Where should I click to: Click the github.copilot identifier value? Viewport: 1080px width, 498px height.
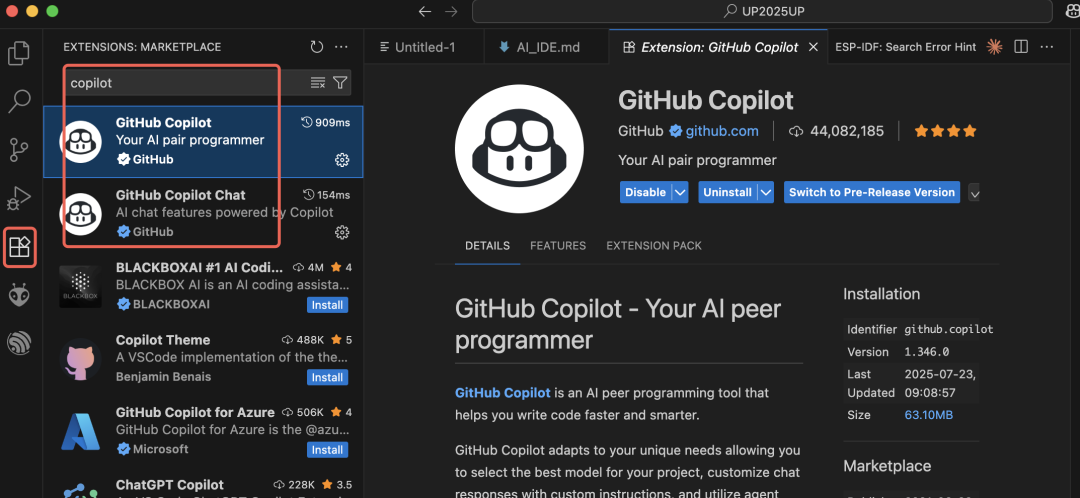point(949,329)
